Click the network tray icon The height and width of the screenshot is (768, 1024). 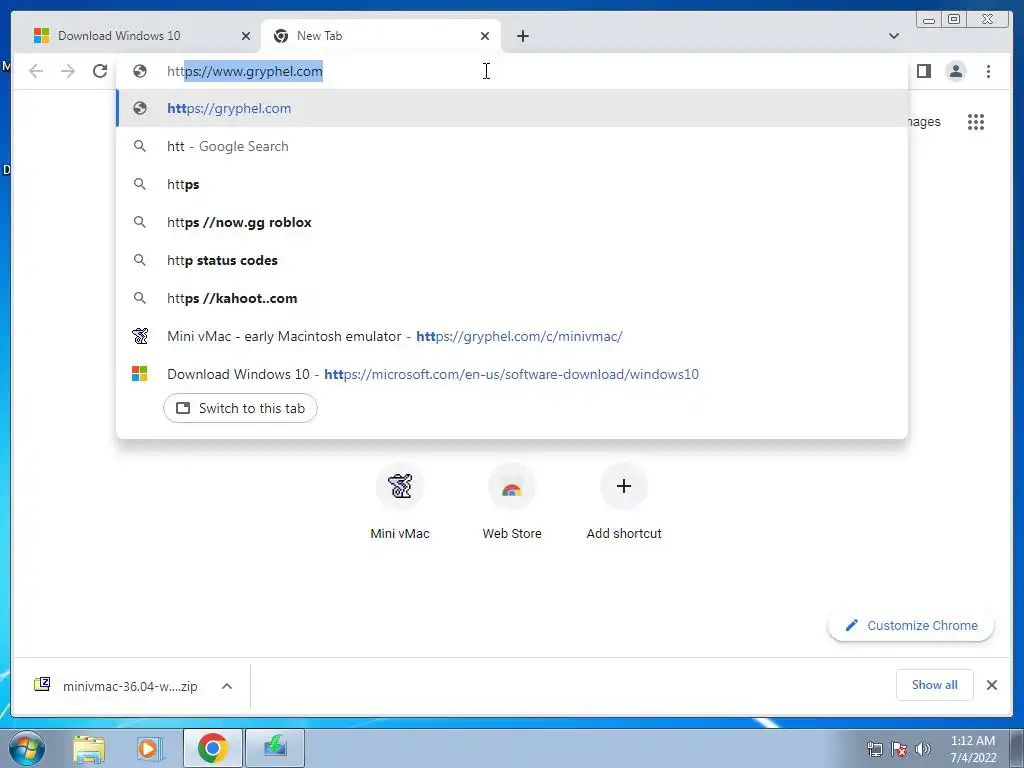pyautogui.click(x=874, y=749)
